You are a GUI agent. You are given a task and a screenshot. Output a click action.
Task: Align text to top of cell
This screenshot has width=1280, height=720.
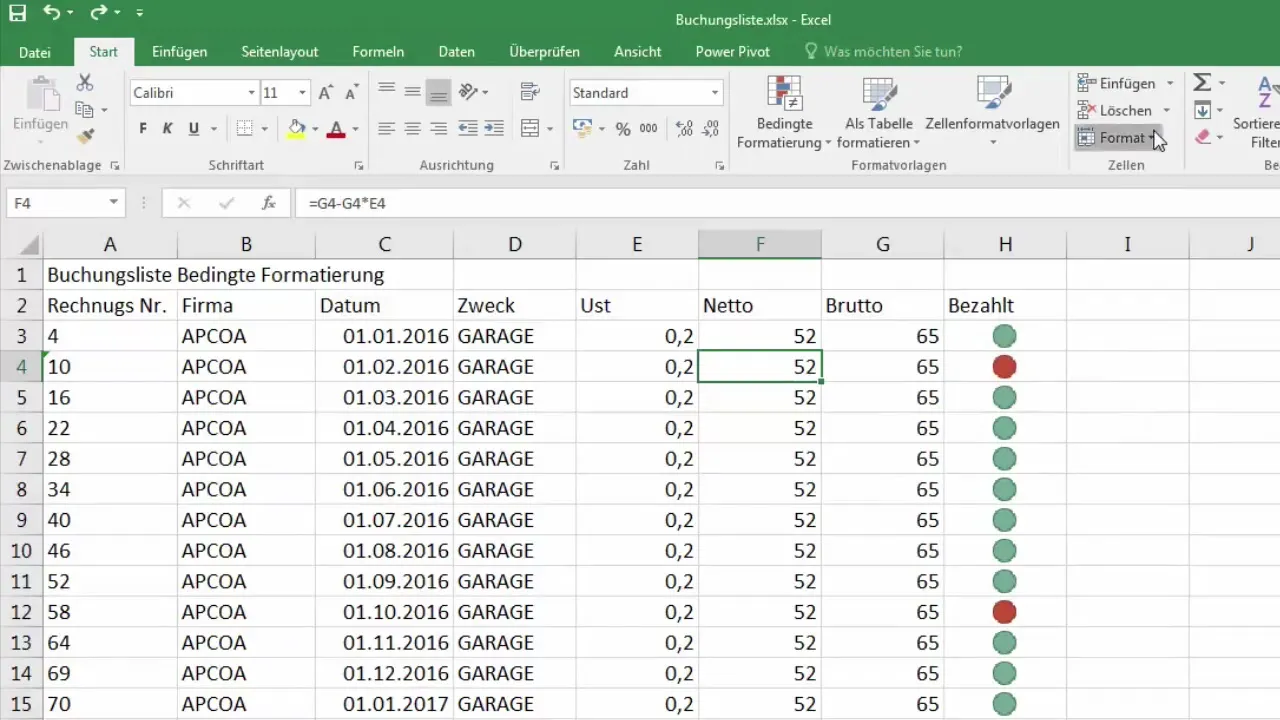[386, 92]
